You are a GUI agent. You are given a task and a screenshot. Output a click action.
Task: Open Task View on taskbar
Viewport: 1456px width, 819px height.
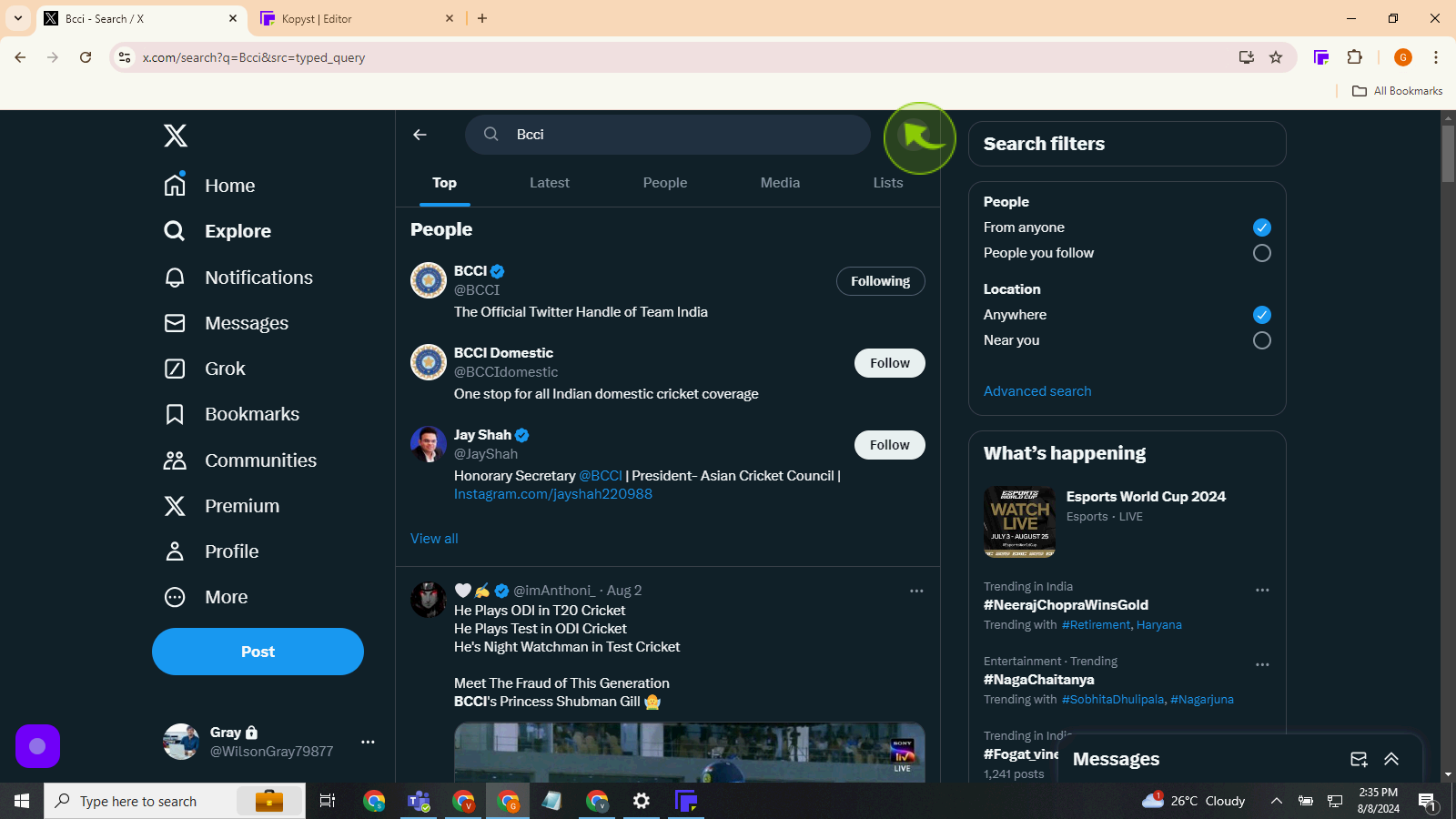coord(328,801)
